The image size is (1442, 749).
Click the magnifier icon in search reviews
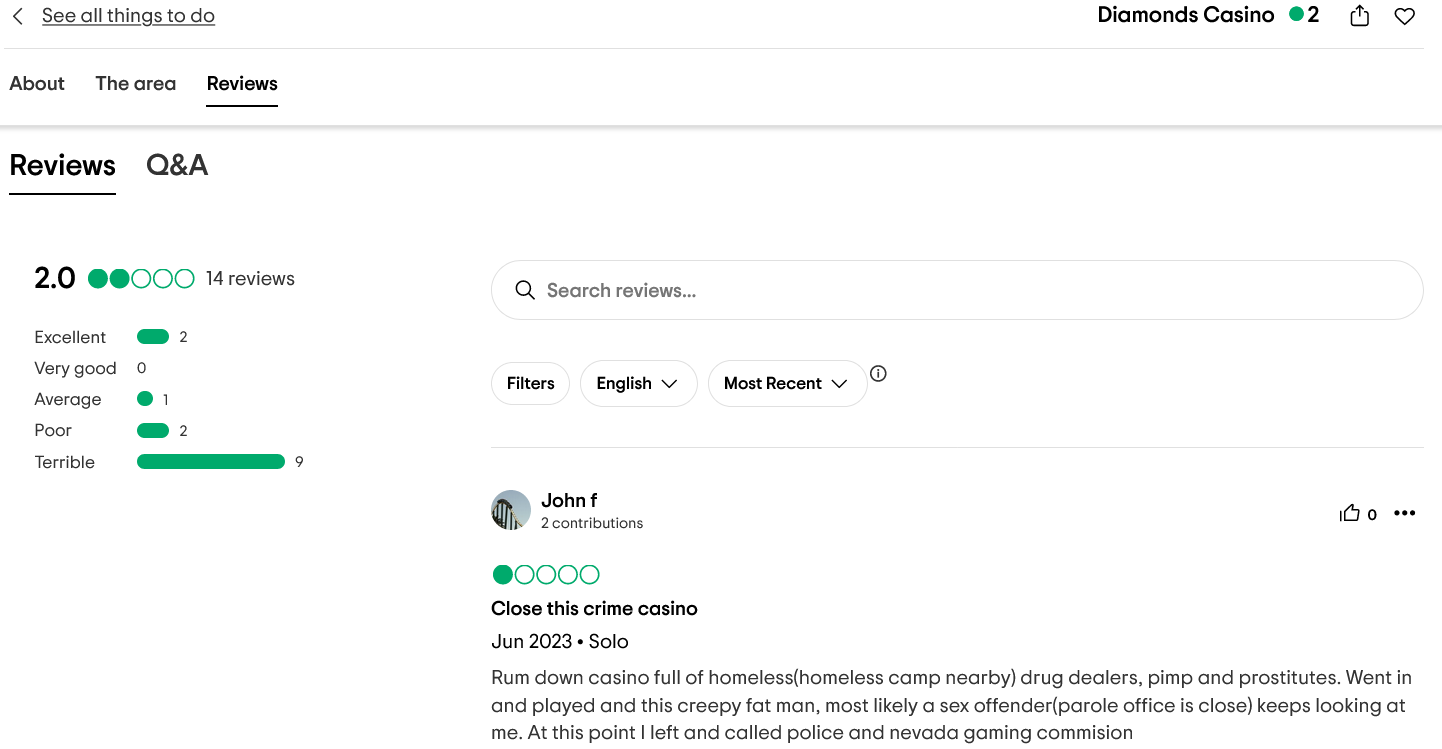click(525, 290)
